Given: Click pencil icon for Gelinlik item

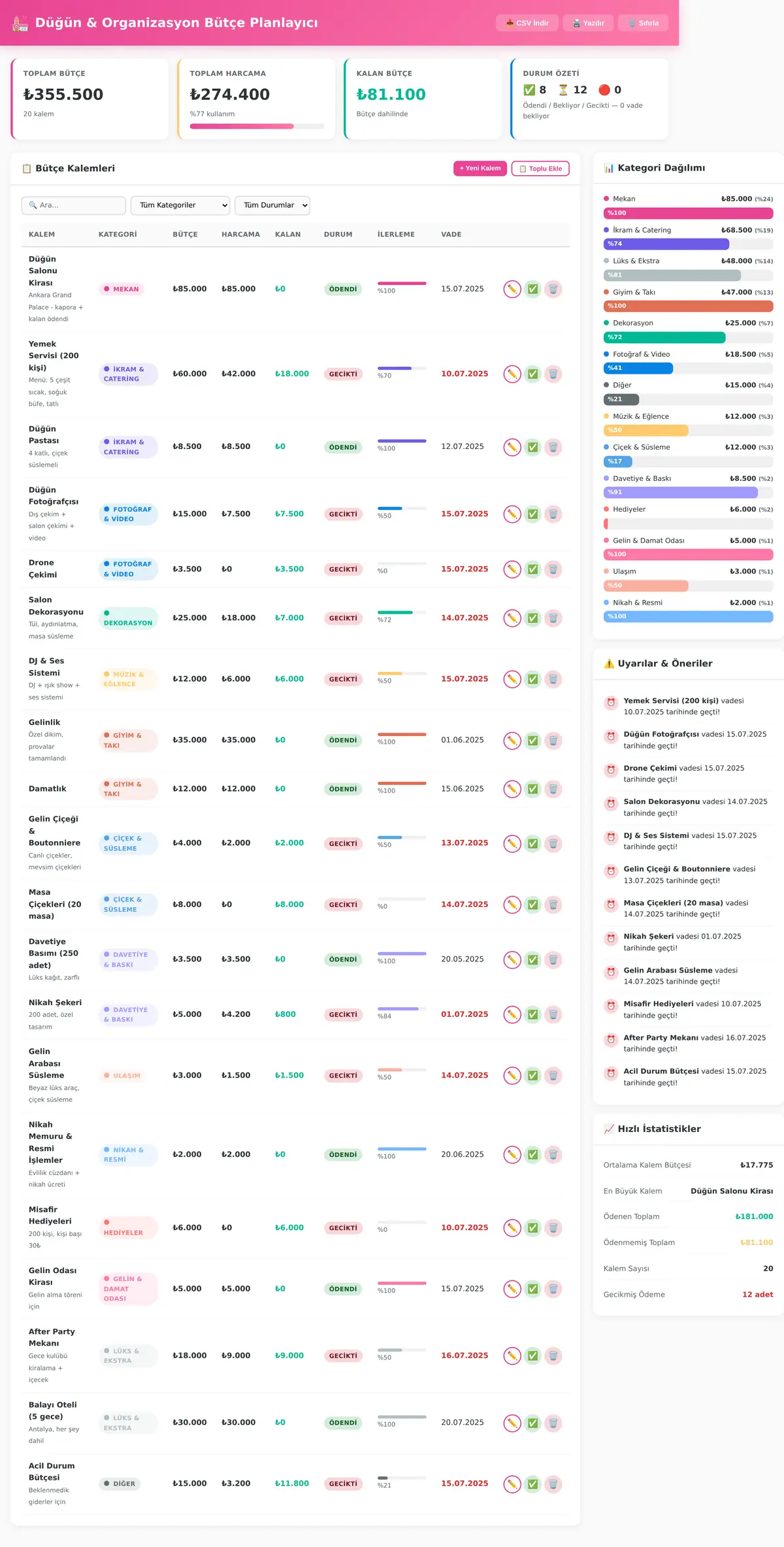Looking at the screenshot, I should coord(512,740).
